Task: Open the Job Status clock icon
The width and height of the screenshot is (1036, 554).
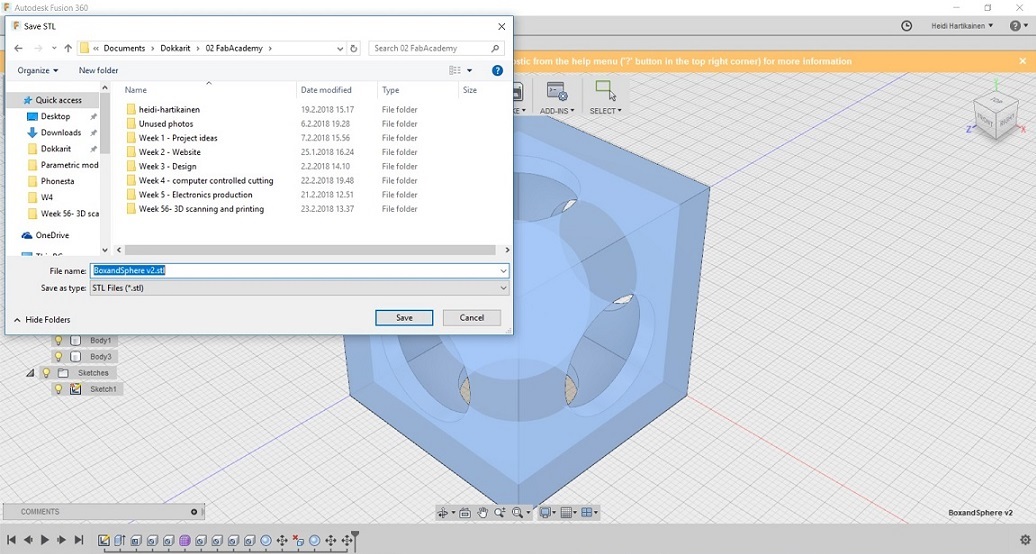Action: (x=906, y=26)
